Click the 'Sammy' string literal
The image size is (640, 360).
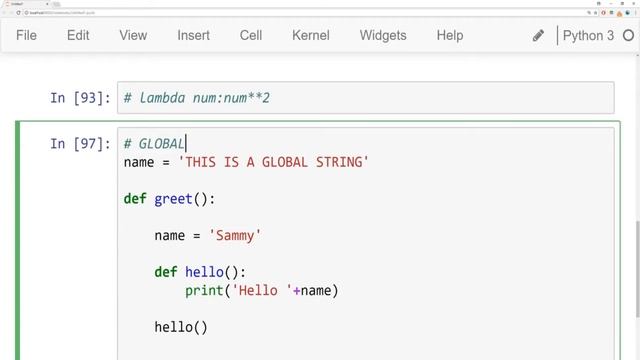(x=235, y=236)
